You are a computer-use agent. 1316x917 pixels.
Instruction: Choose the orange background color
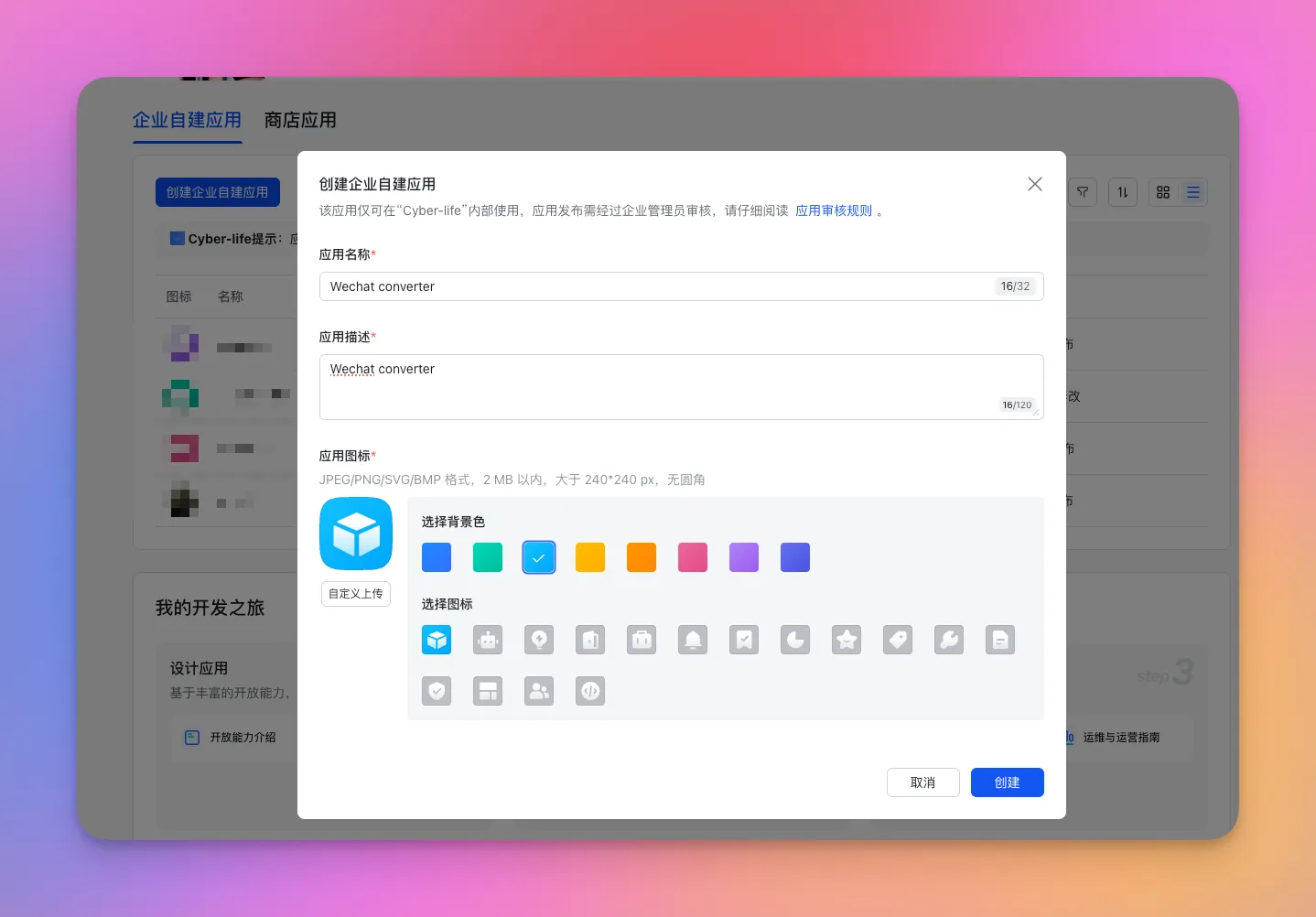(642, 557)
